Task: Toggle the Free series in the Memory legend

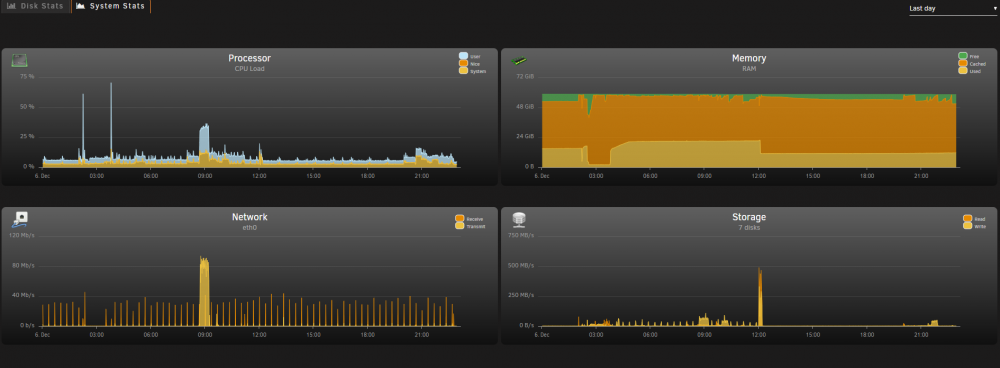Action: point(969,56)
